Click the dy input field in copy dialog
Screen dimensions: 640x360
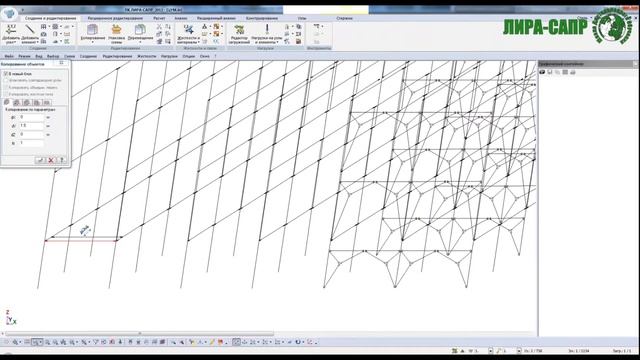(32, 126)
